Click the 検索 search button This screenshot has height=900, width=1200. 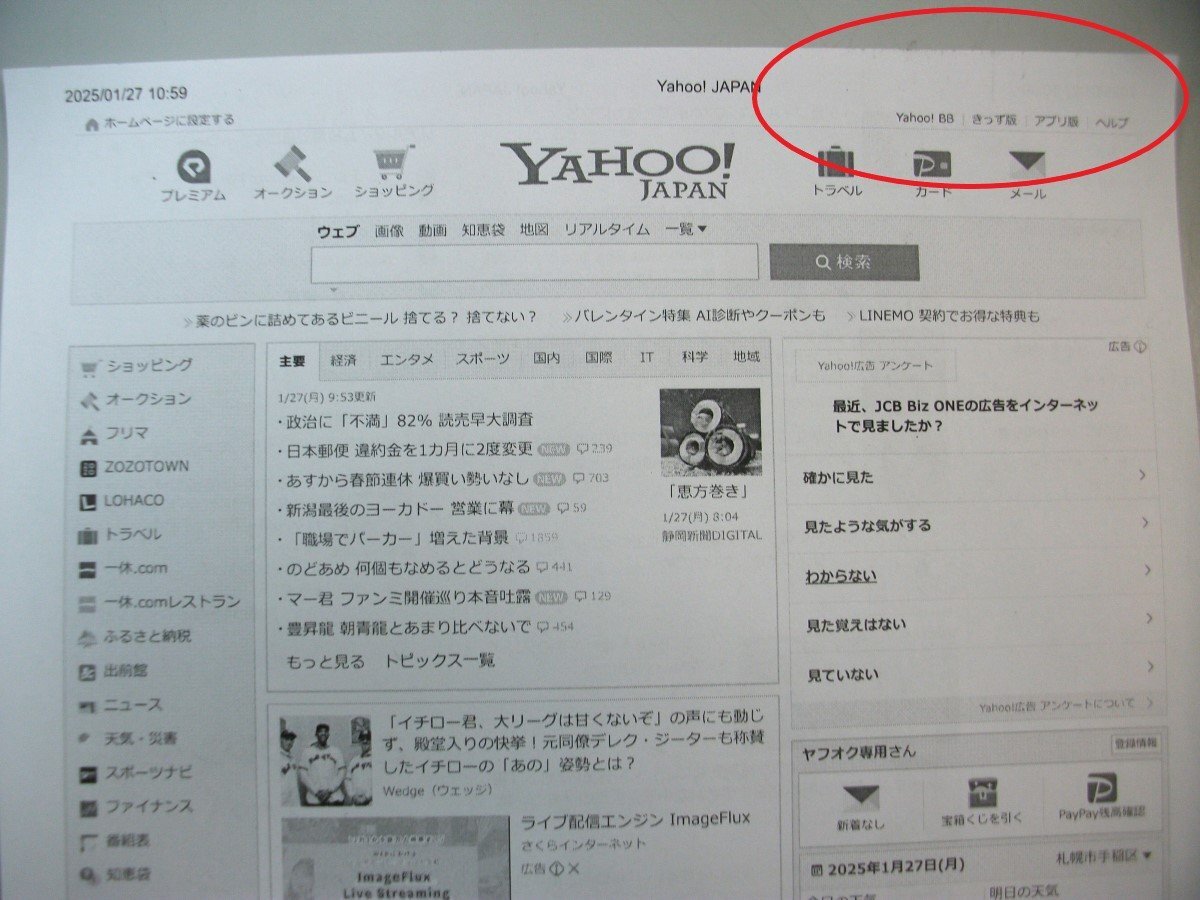pyautogui.click(x=844, y=262)
